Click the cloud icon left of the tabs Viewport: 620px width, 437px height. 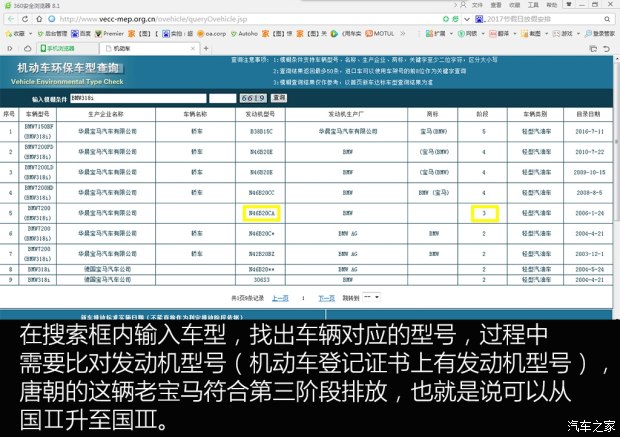pyautogui.click(x=27, y=49)
